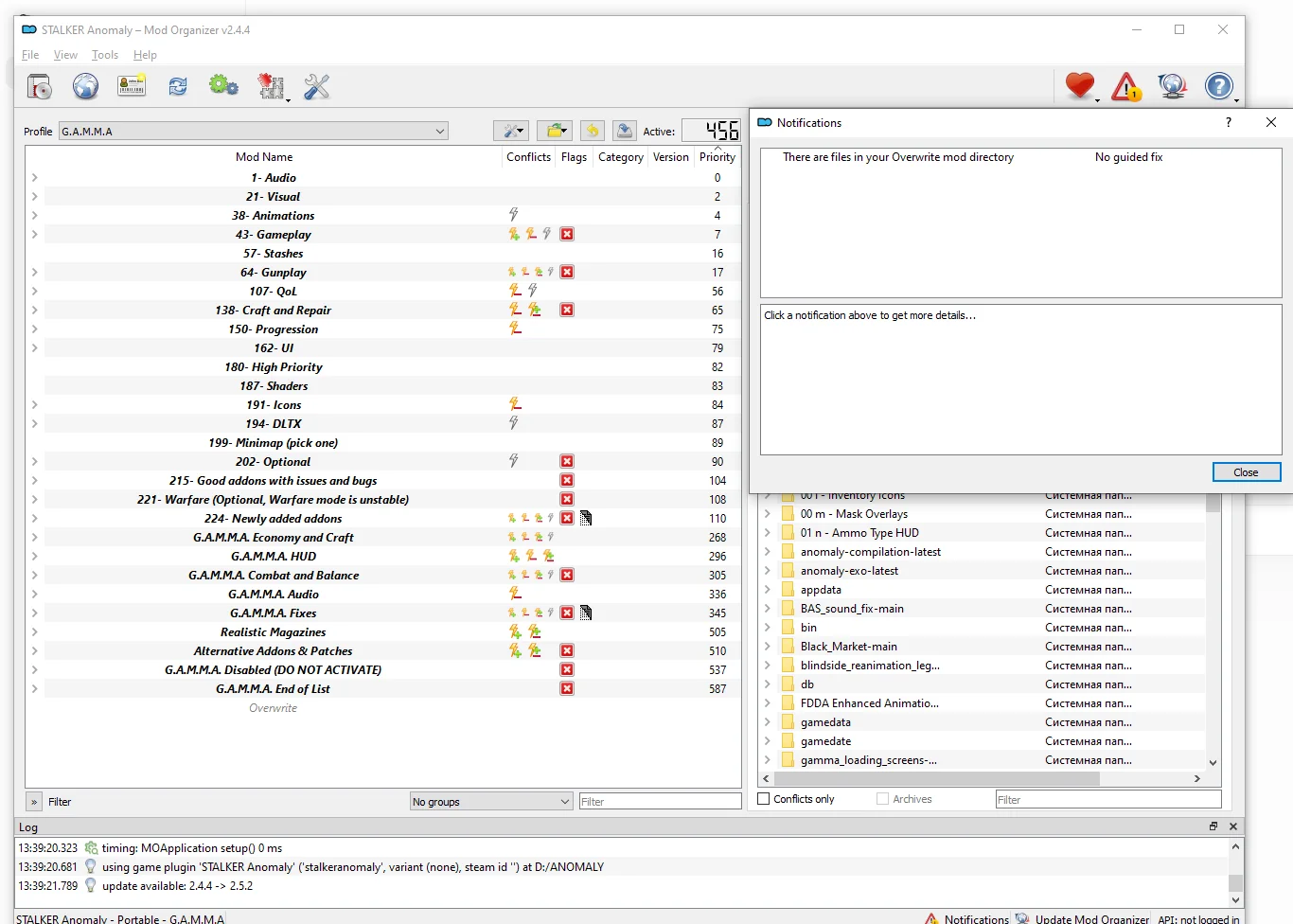Open Settings with wrench and screwdriver icon
Viewport: 1293px width, 924px height.
pyautogui.click(x=316, y=87)
